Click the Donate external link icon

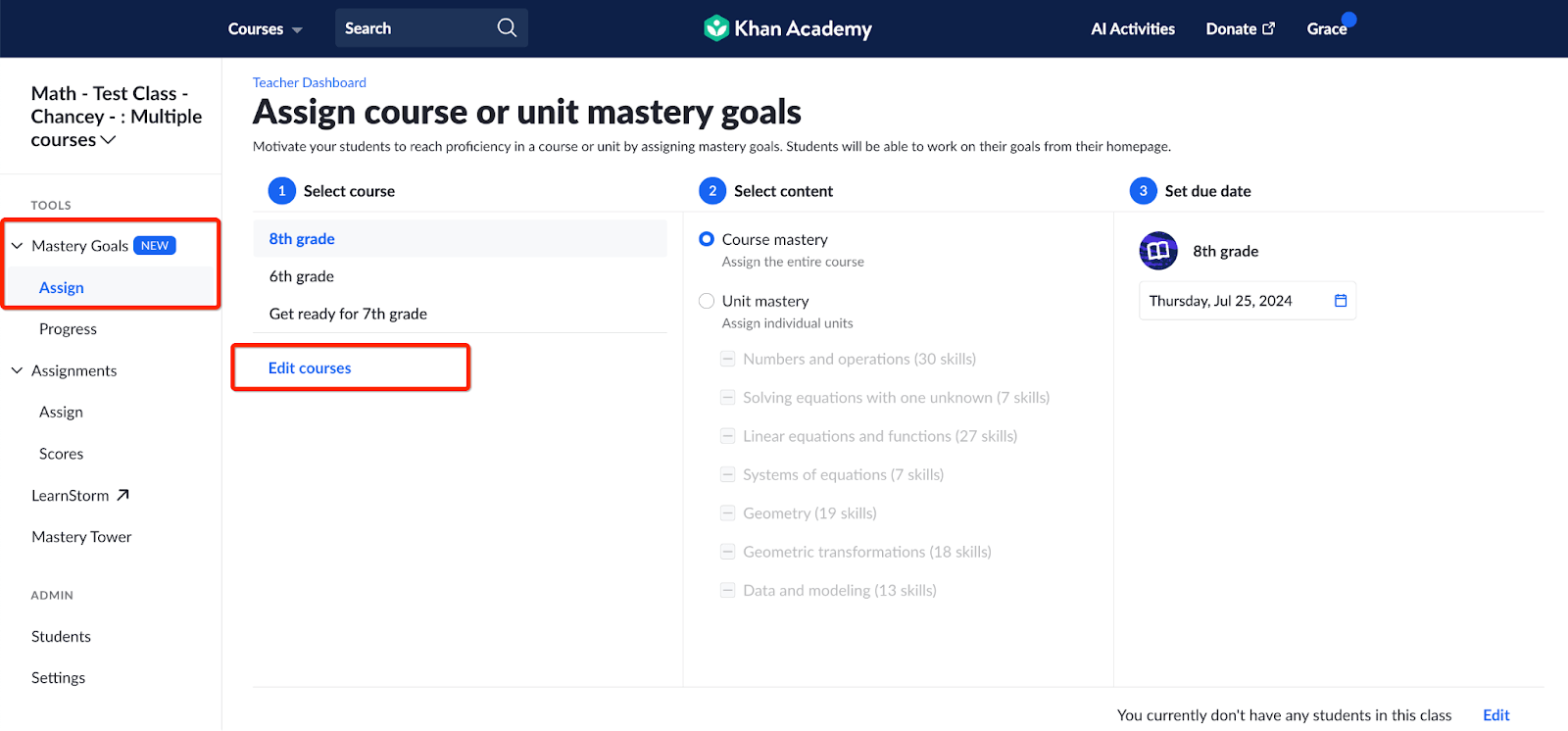pyautogui.click(x=1269, y=28)
